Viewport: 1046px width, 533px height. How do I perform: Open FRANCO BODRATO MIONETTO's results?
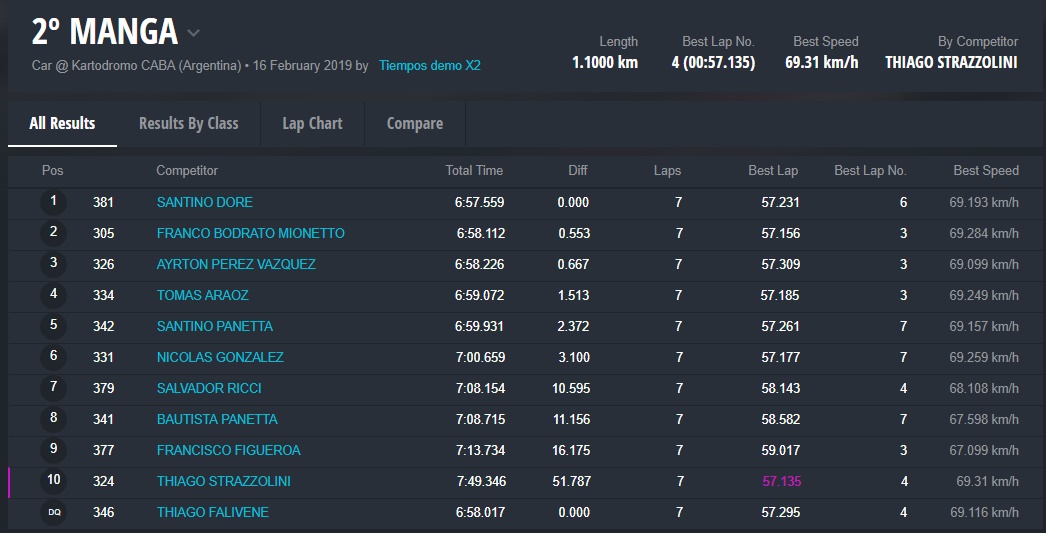(x=250, y=233)
